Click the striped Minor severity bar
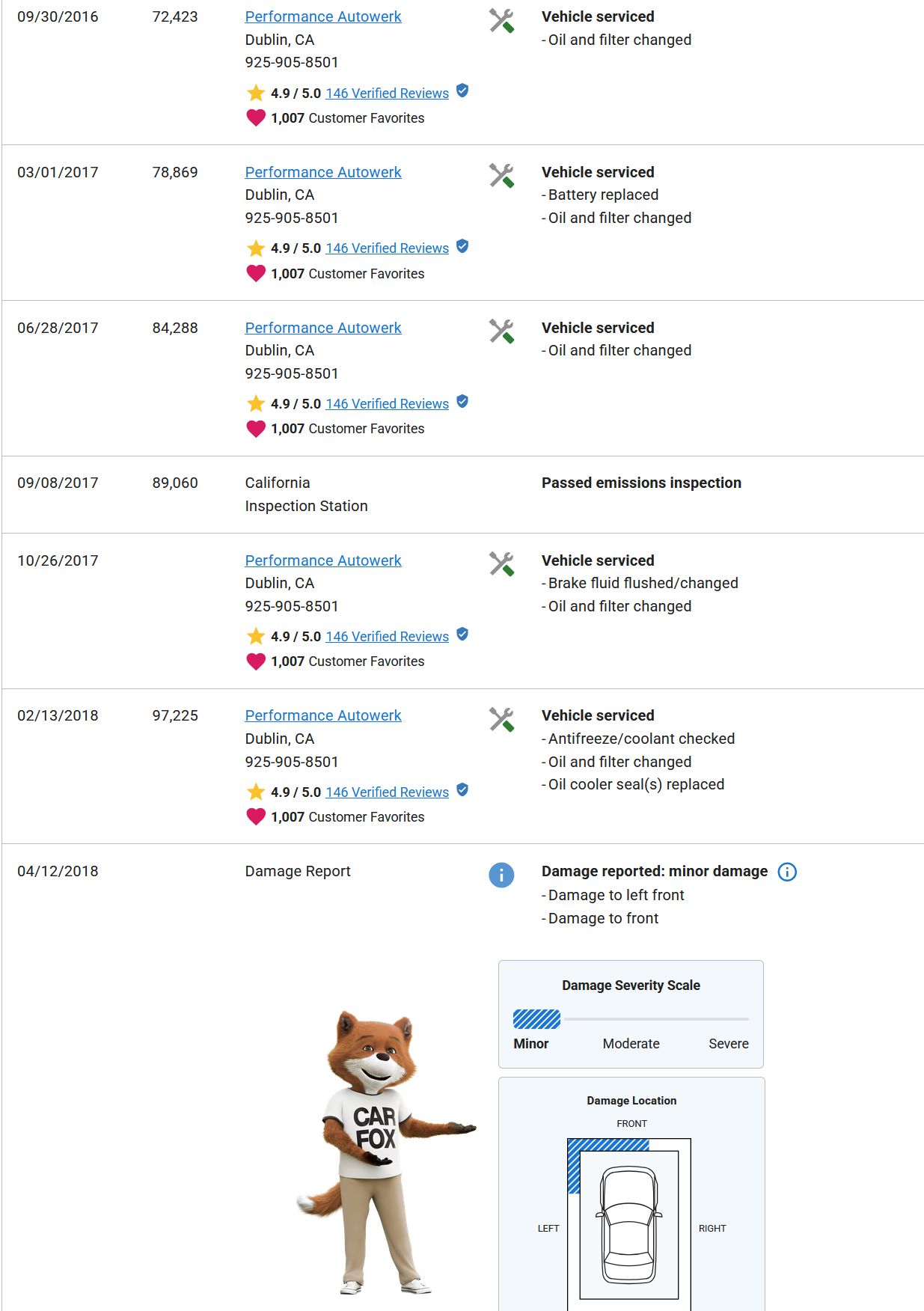The image size is (924, 1311). tap(536, 1019)
